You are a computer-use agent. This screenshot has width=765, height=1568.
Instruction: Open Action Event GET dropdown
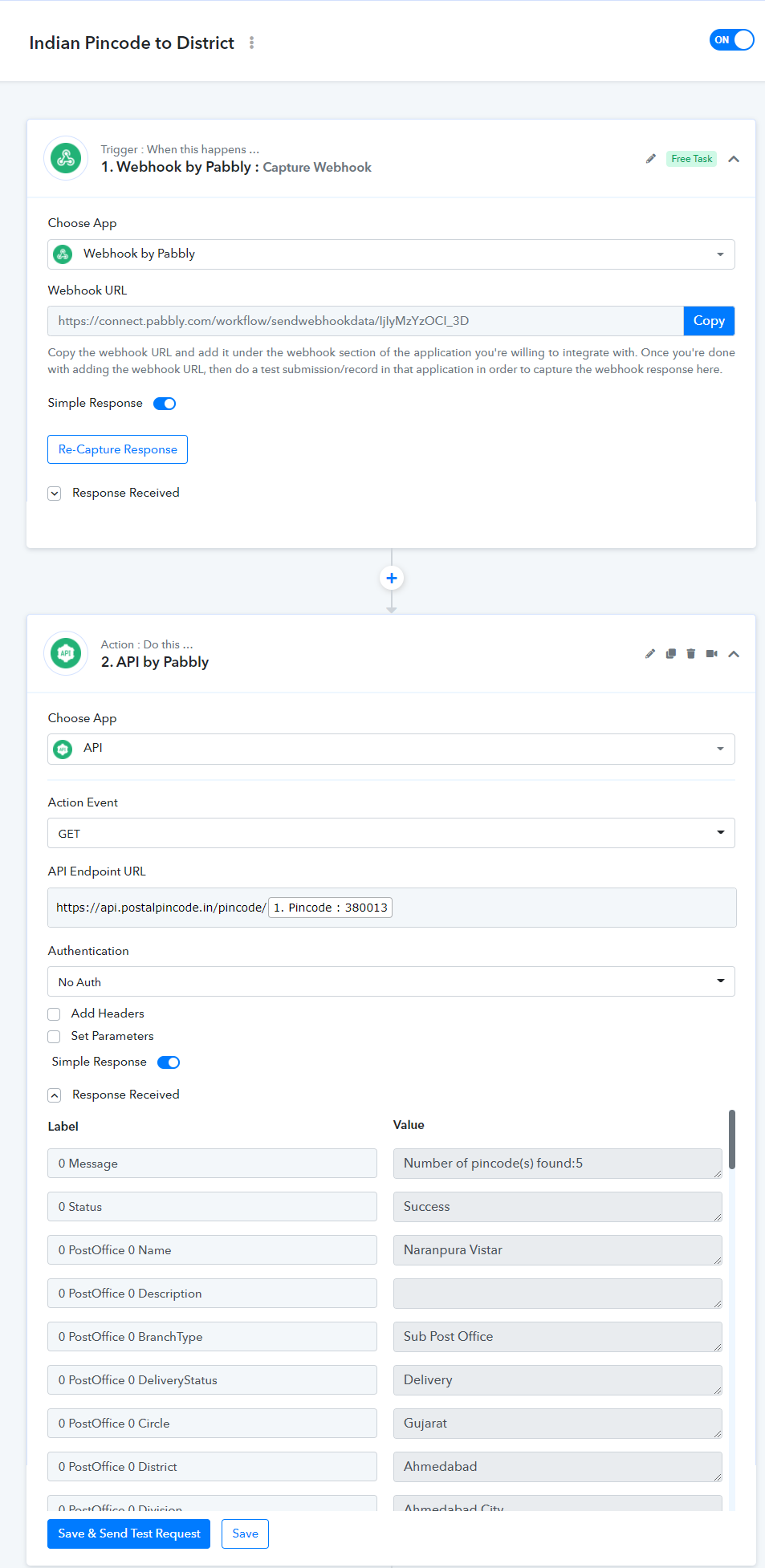(x=391, y=833)
